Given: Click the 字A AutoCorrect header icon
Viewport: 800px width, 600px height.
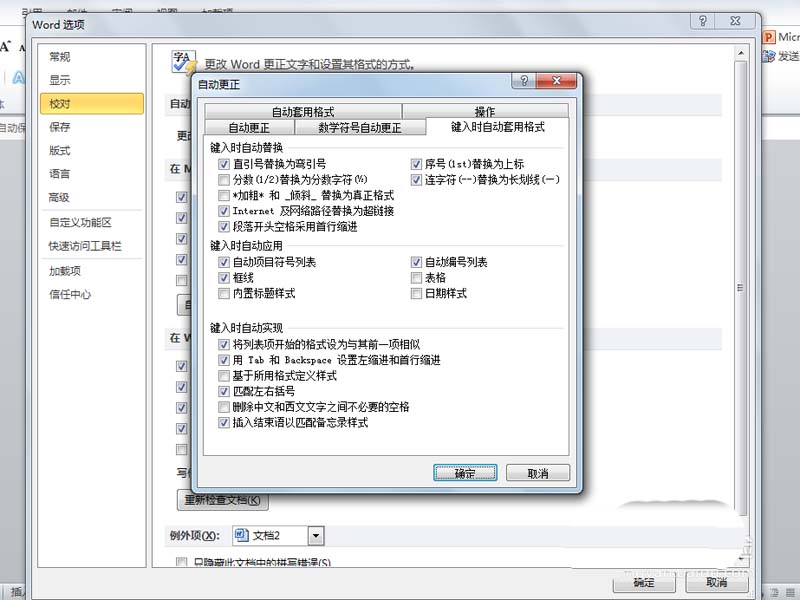Looking at the screenshot, I should point(183,62).
